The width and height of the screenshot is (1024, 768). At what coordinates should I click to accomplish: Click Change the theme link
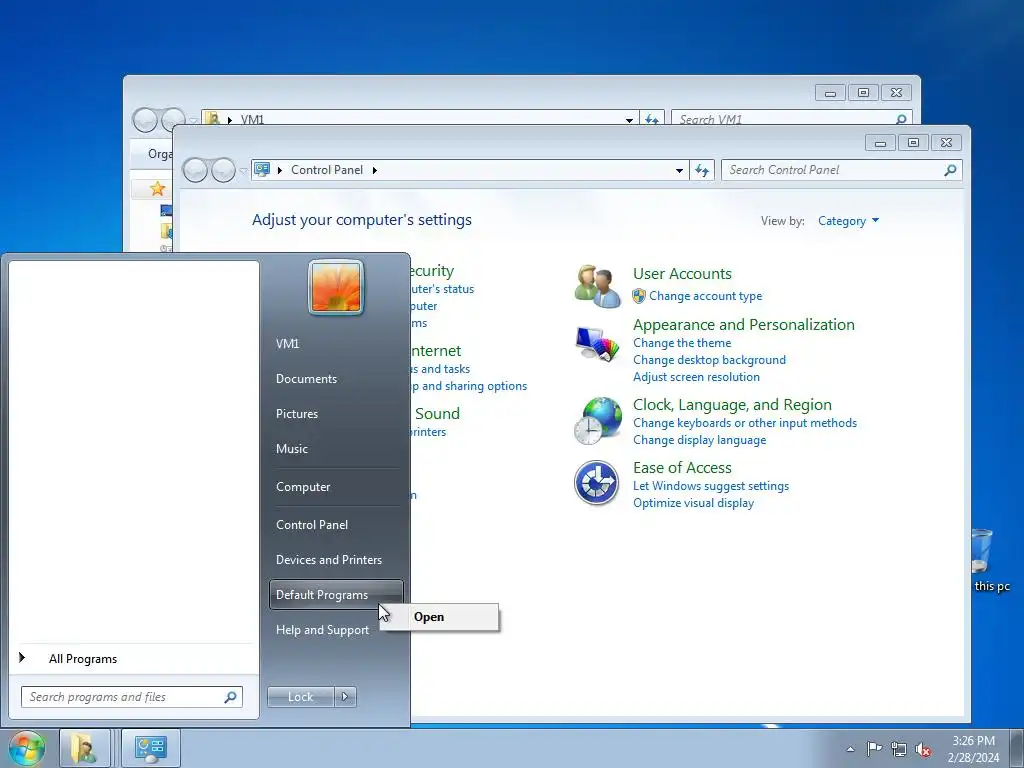click(682, 343)
